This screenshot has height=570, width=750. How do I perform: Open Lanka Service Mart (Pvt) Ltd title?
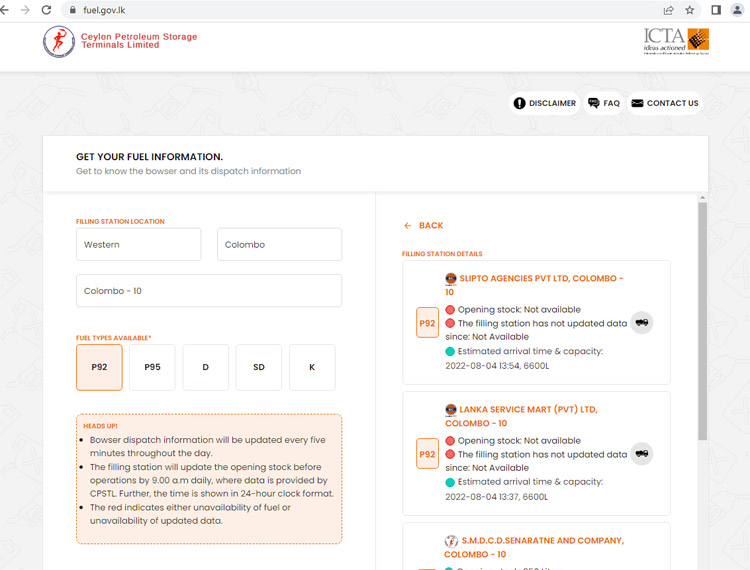[x=521, y=416]
